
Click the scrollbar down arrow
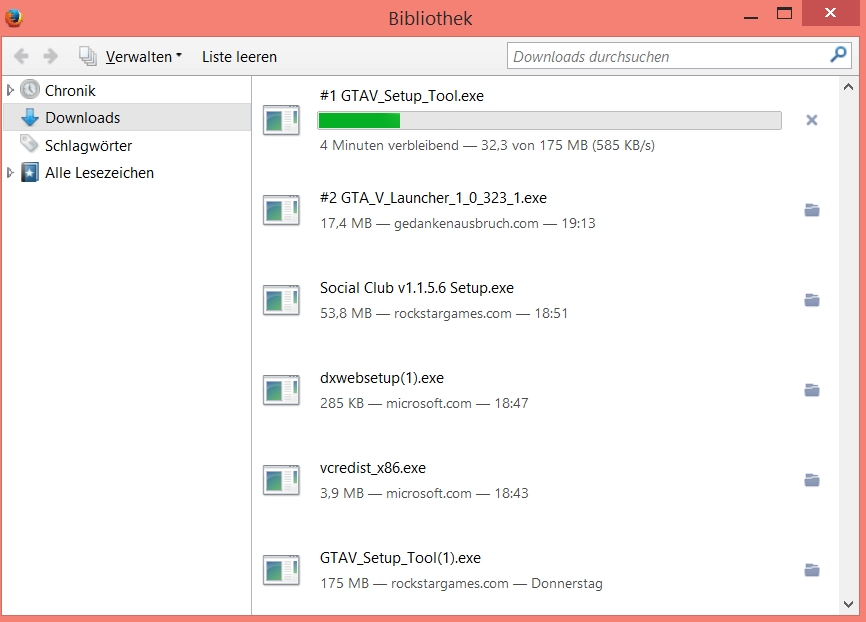848,604
